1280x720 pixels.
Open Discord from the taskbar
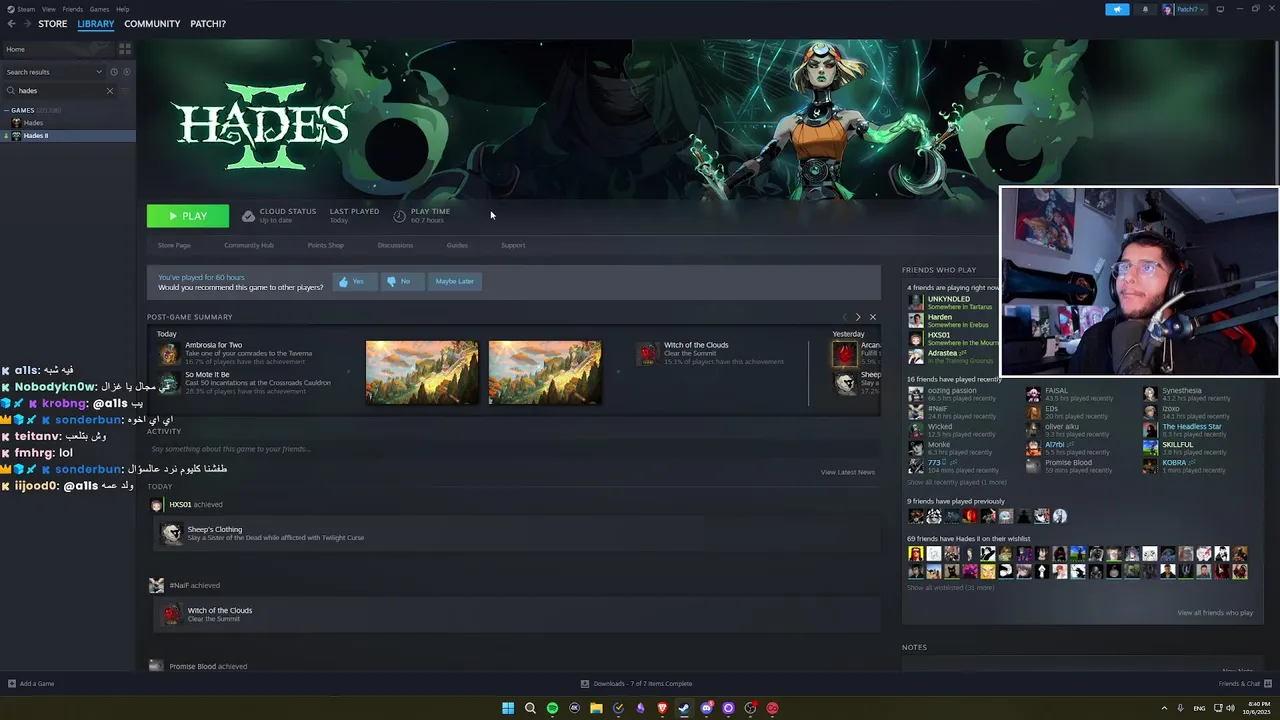[x=706, y=708]
